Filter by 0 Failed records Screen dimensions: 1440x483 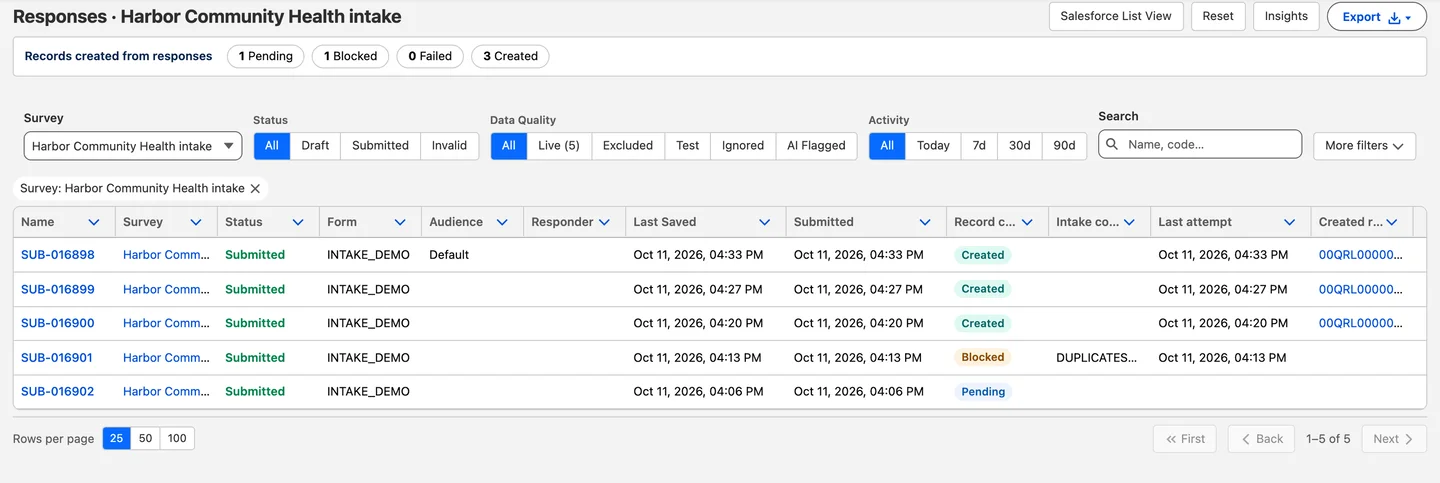(x=430, y=56)
